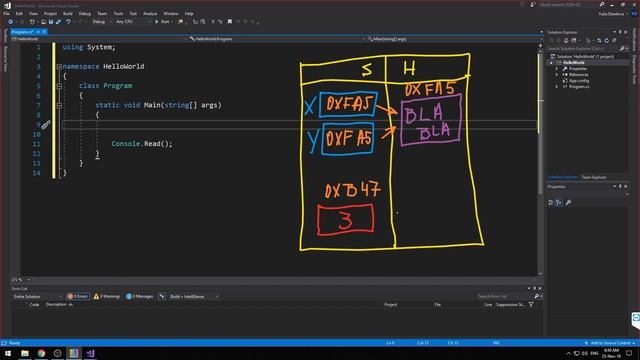Viewport: 640px width, 360px height.
Task: Sort Error List by File column
Action: click(x=438, y=304)
